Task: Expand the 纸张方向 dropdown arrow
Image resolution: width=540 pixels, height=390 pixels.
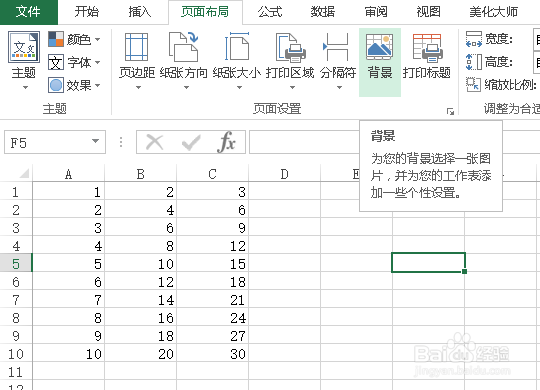Action: (x=186, y=88)
